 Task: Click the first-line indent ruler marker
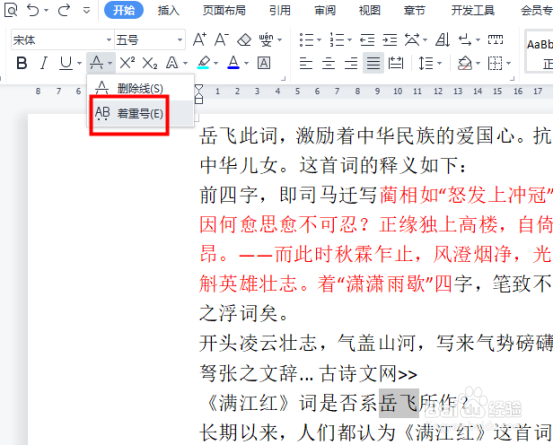pos(199,89)
